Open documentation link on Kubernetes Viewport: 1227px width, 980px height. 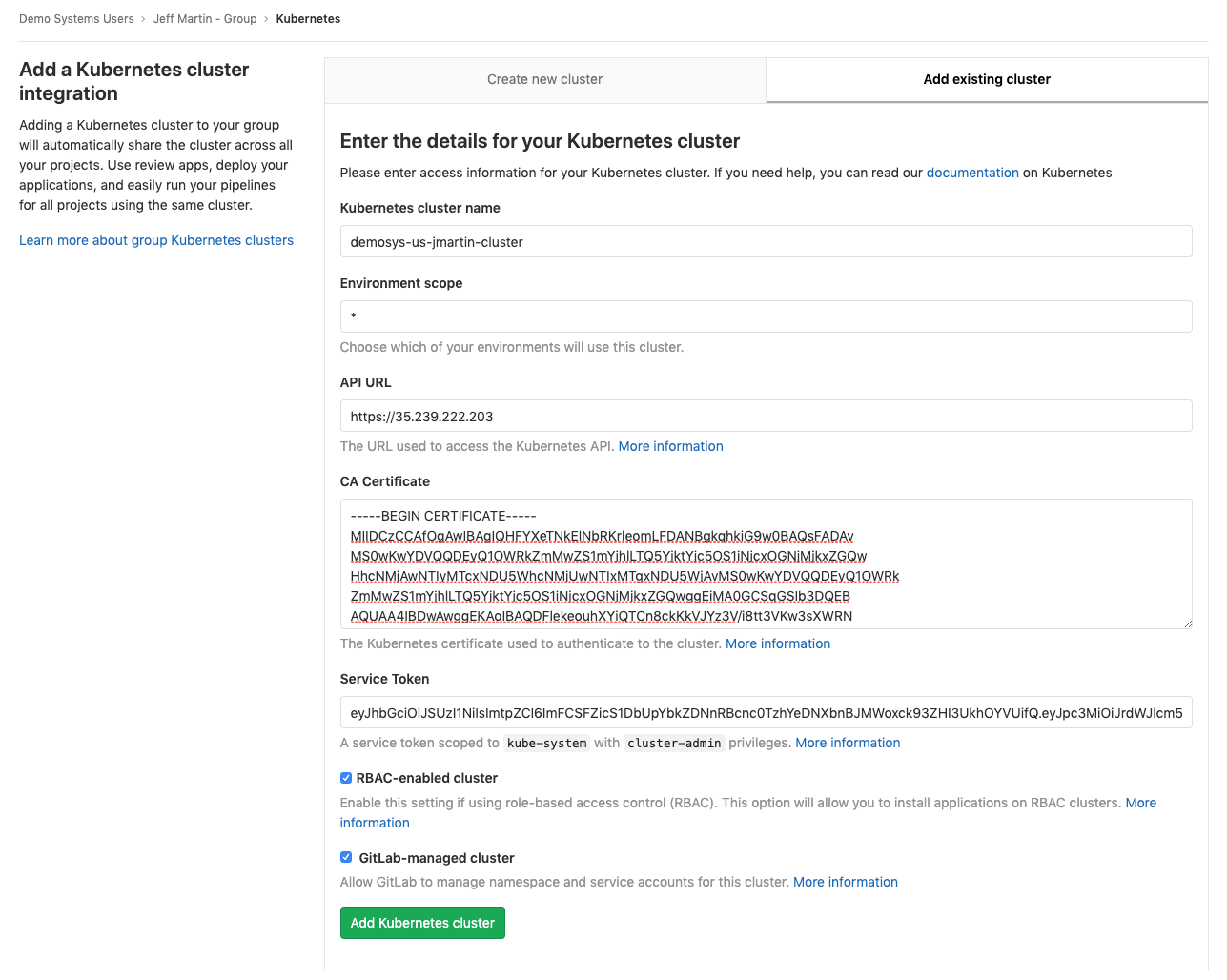click(x=972, y=173)
